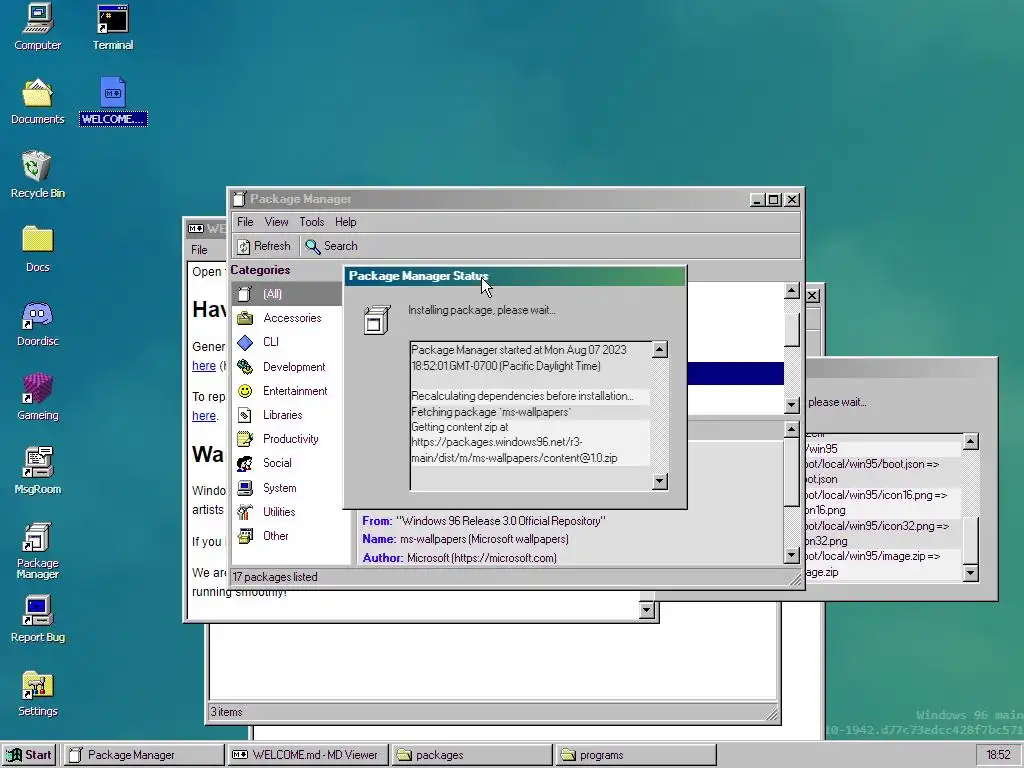The width and height of the screenshot is (1024, 768).
Task: Minimize the Package Manager window
Action: (757, 199)
